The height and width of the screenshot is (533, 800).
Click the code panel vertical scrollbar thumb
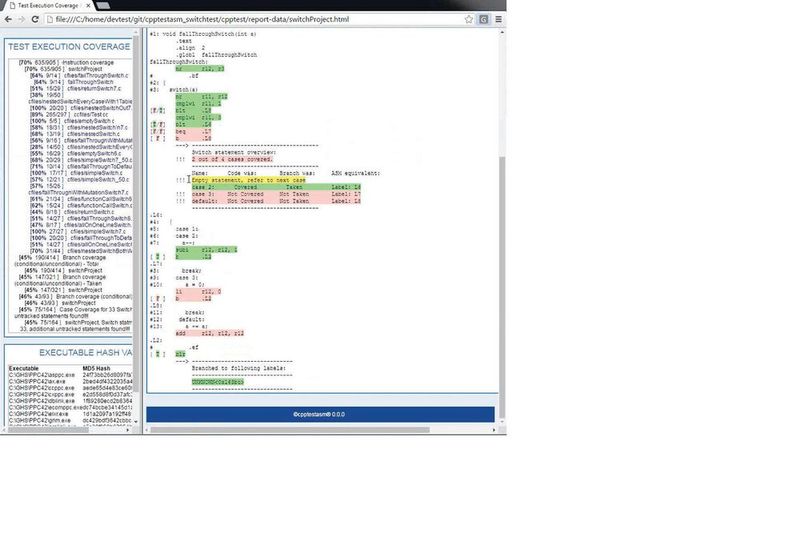(502, 286)
